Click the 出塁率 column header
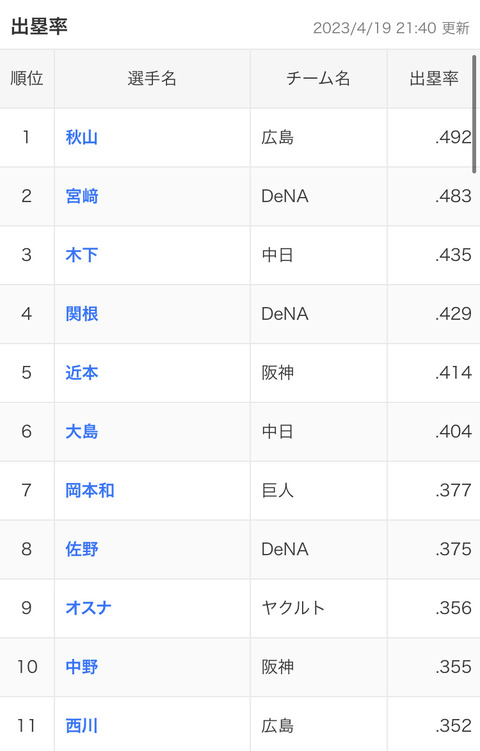The height and width of the screenshot is (751, 480). pos(434,79)
